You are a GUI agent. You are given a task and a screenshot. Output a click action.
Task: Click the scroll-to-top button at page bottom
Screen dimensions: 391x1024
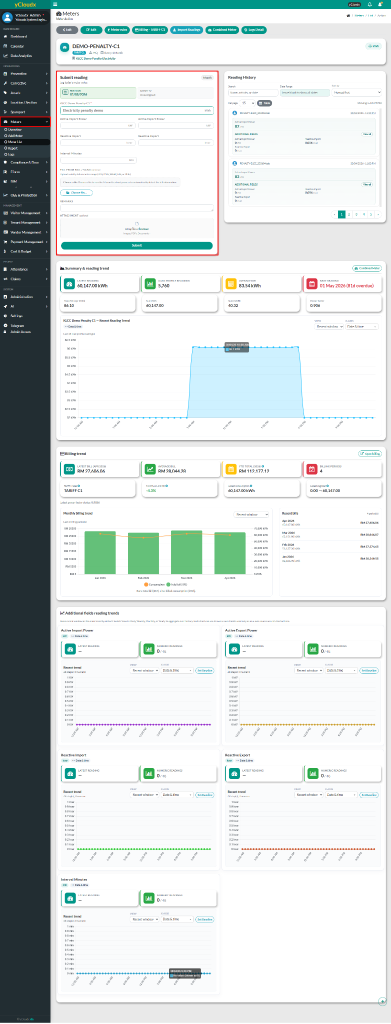pos(382,1000)
